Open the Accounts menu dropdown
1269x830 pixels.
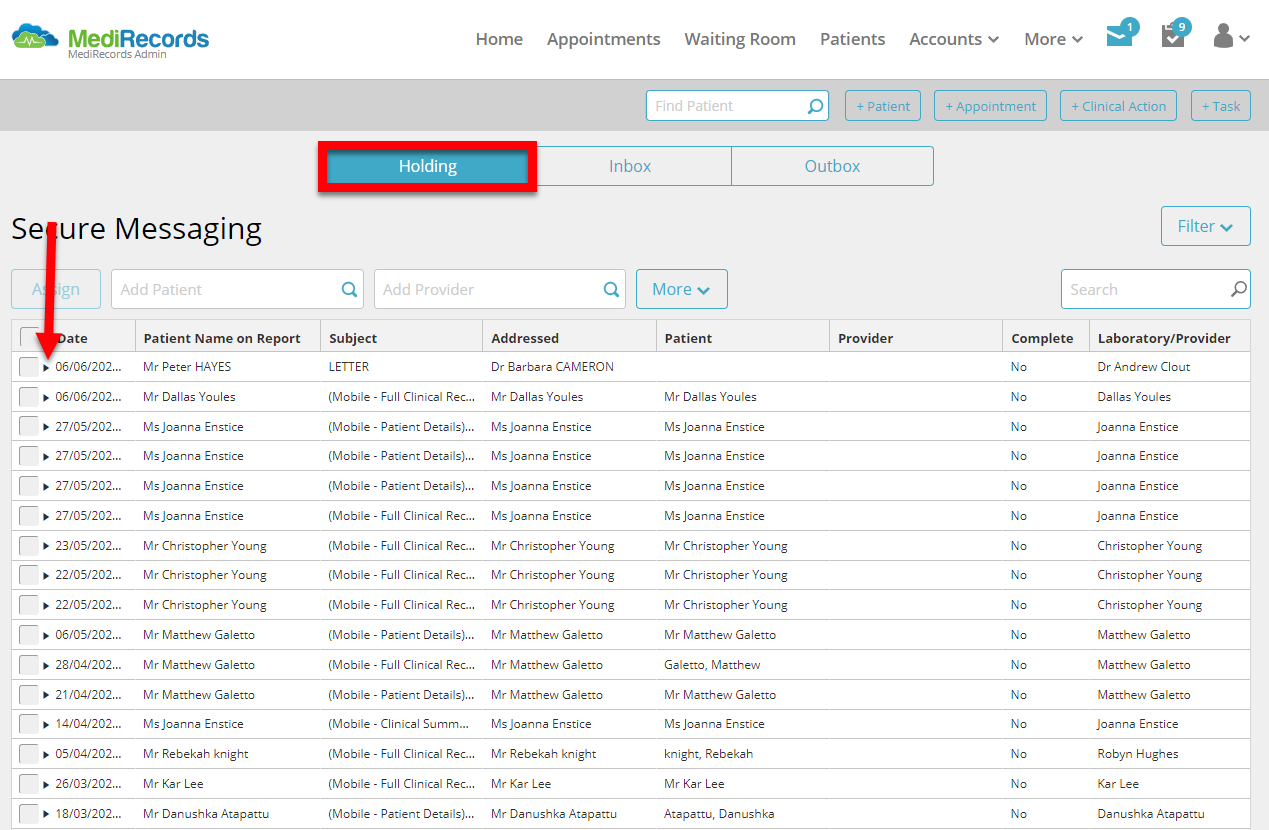(x=953, y=39)
